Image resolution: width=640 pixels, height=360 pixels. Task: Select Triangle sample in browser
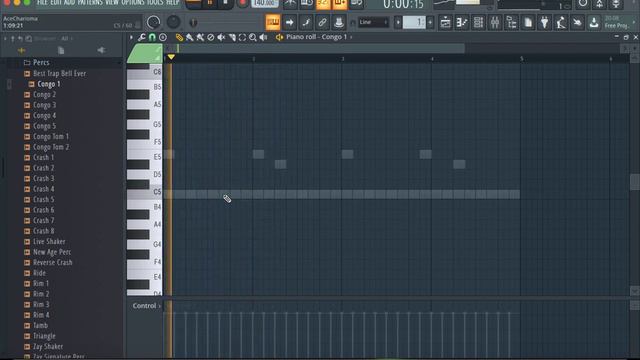(44, 336)
